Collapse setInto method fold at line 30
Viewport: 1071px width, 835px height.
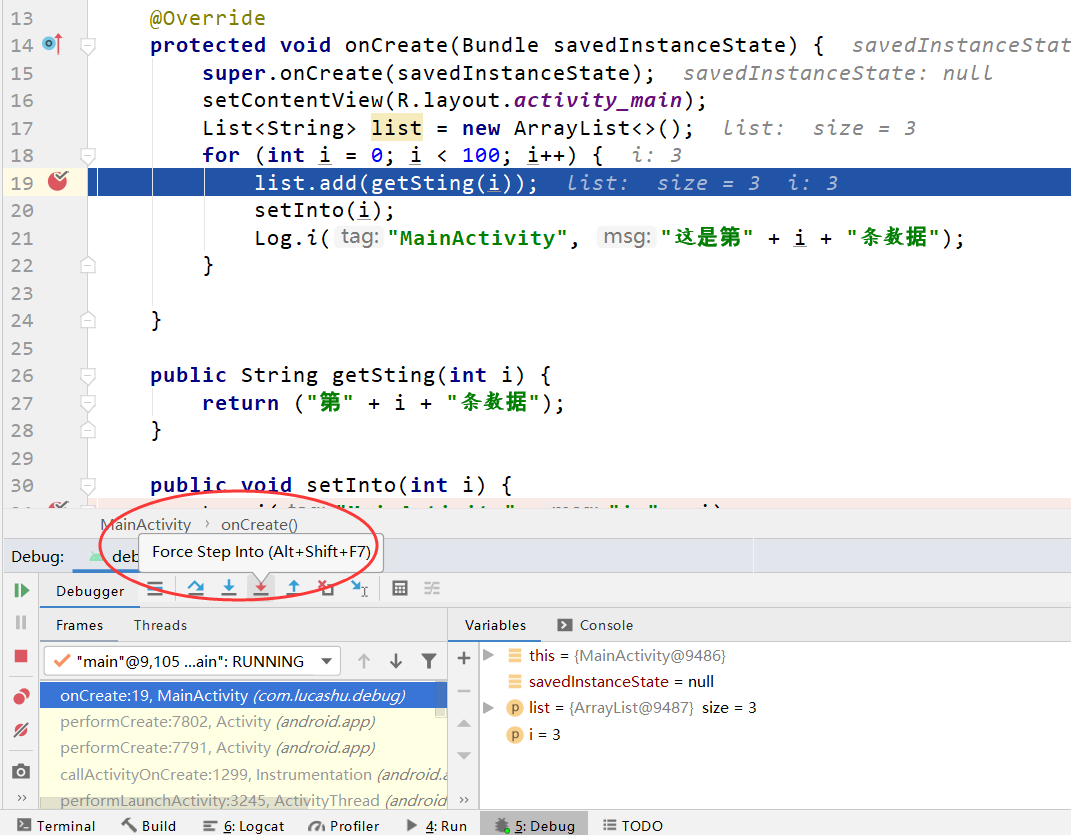(x=87, y=486)
